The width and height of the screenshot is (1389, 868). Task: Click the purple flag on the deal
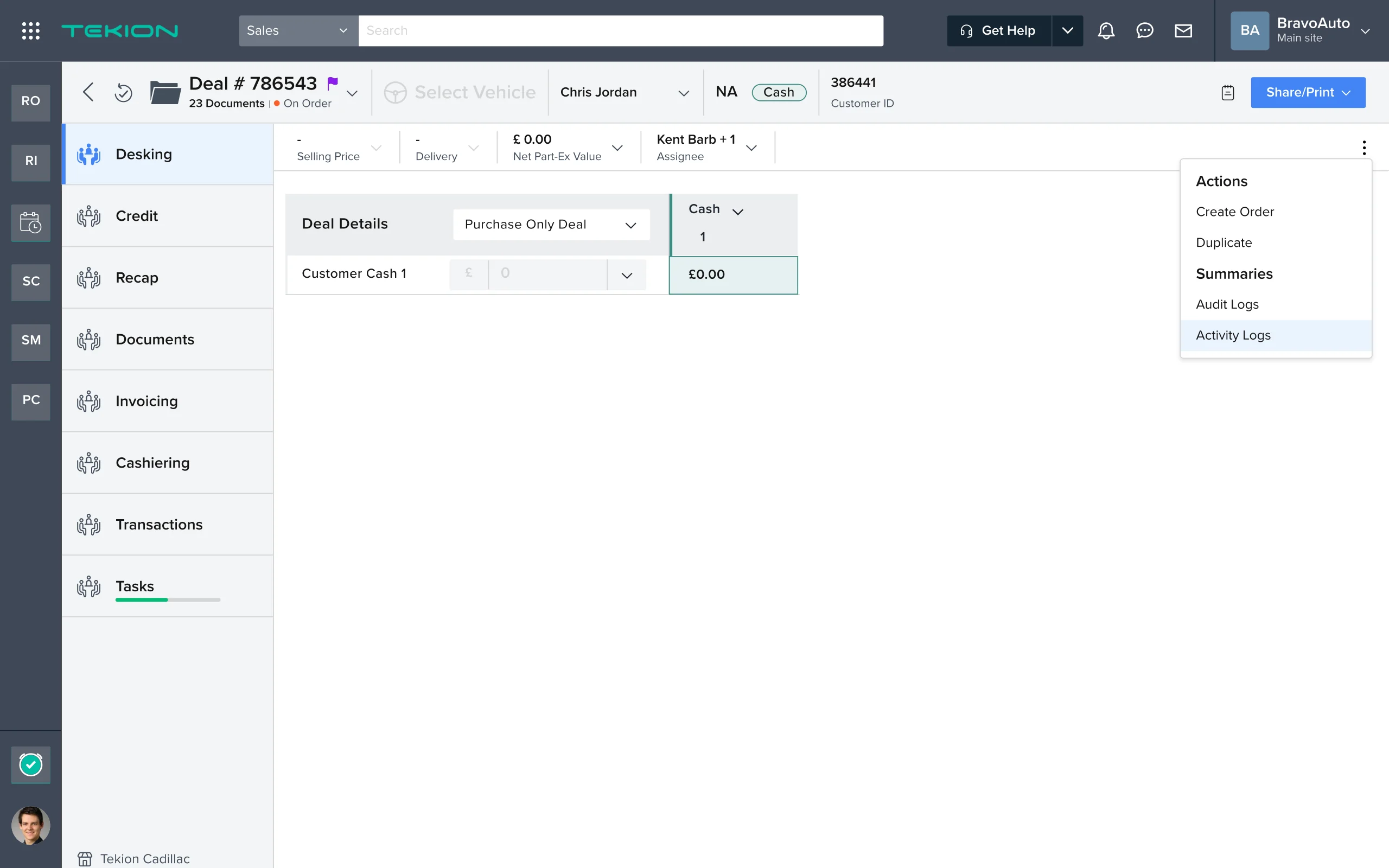click(332, 83)
